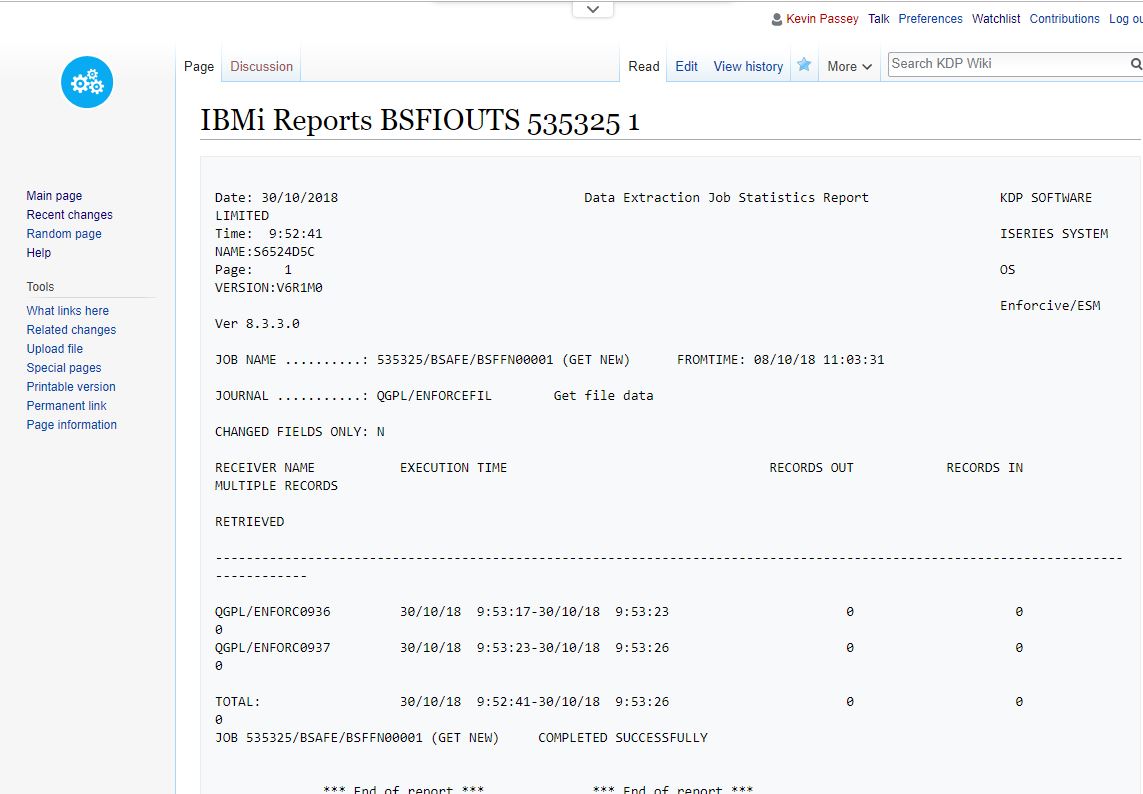The width and height of the screenshot is (1143, 794).
Task: Open the View history tab
Action: coord(748,66)
